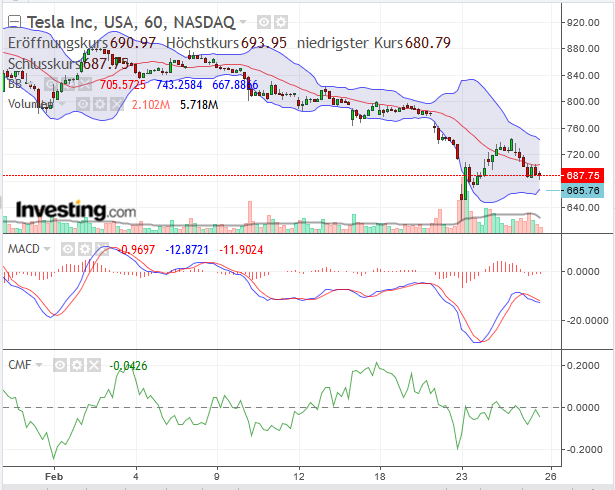Open the Volumen indicator dropdown arrow

62,104
